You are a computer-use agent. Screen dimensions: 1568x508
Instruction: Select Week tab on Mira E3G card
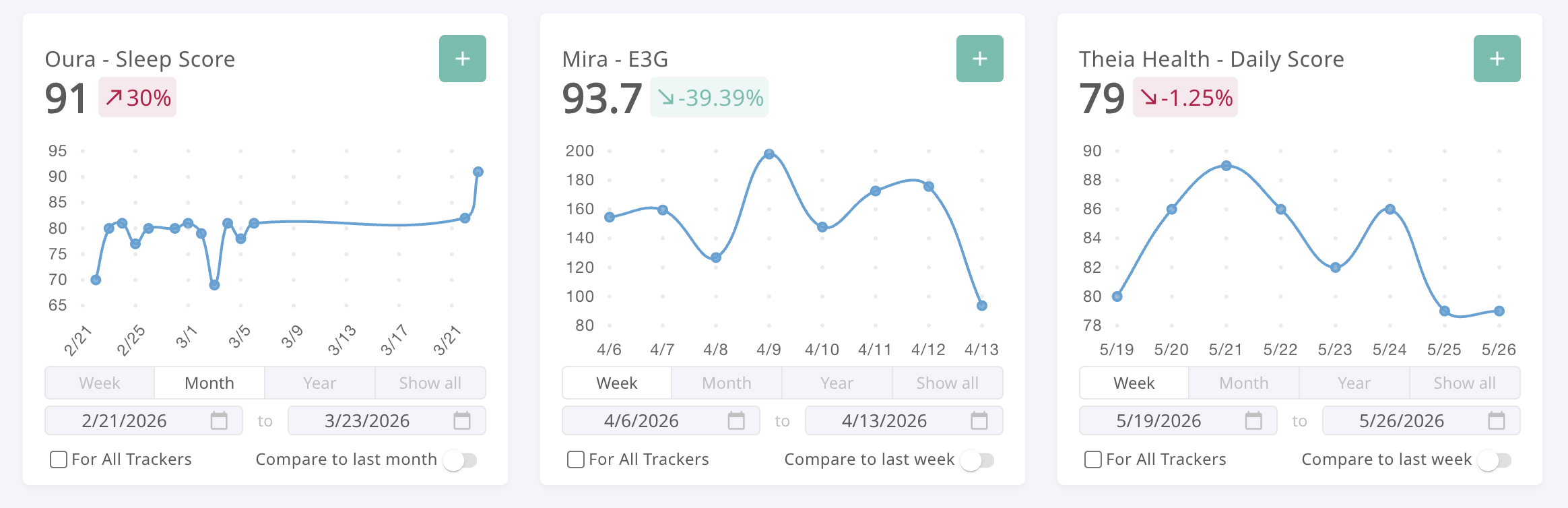tap(617, 383)
